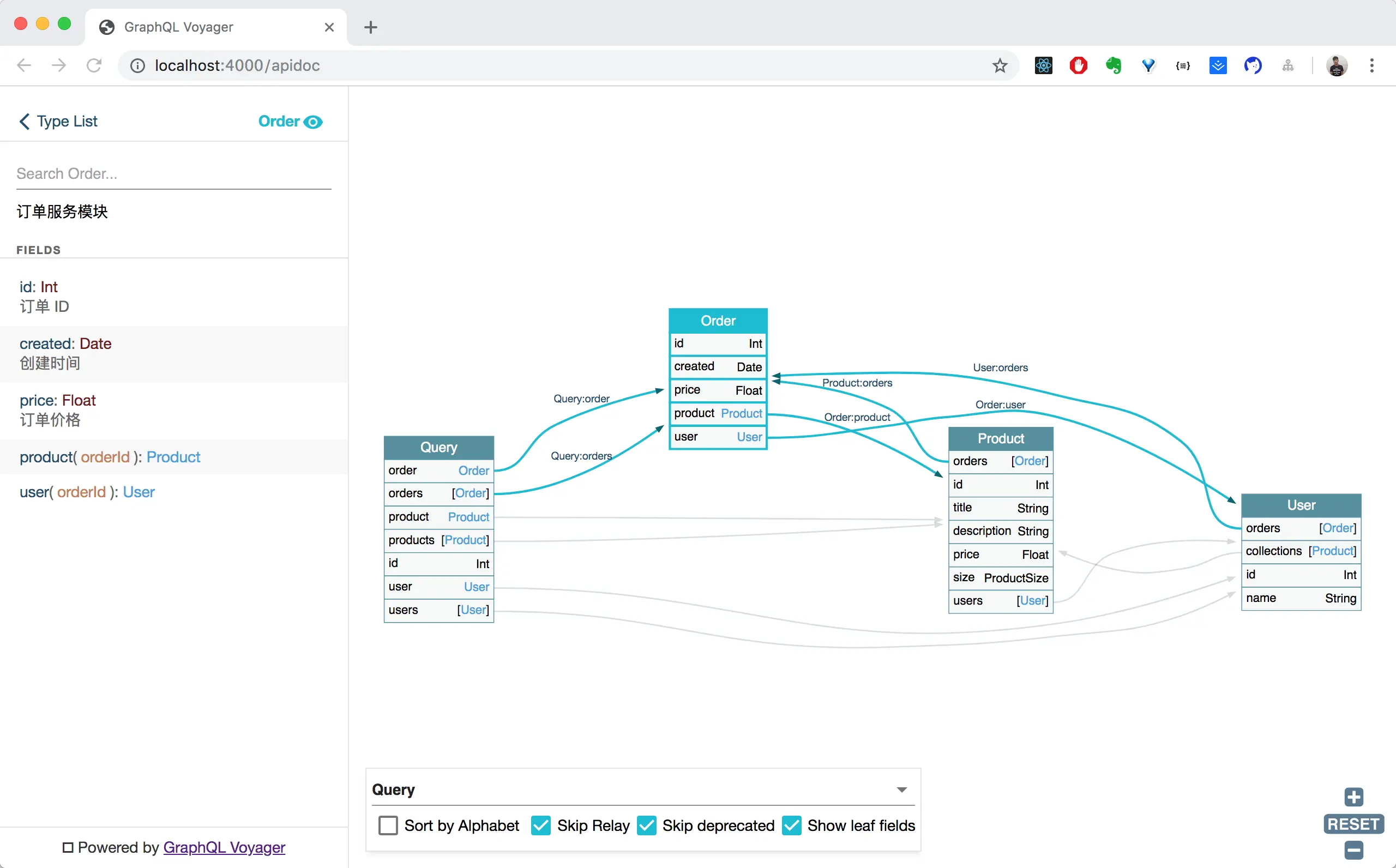Open the Evernote extension icon
1396x868 pixels.
click(1113, 65)
